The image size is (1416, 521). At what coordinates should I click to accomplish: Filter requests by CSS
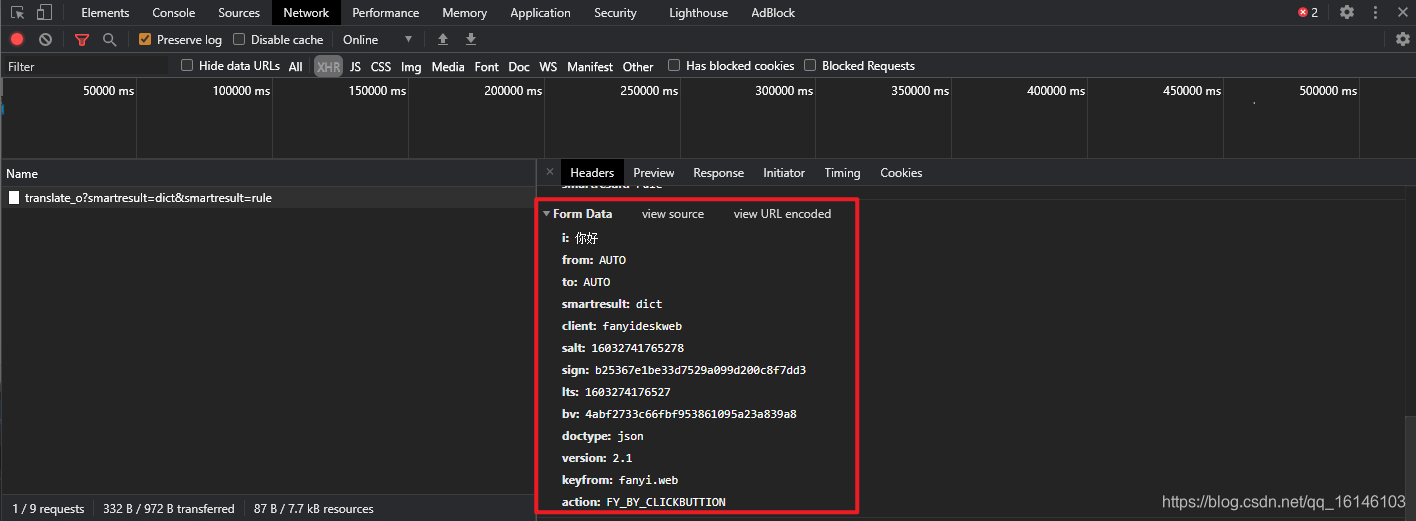click(x=381, y=66)
